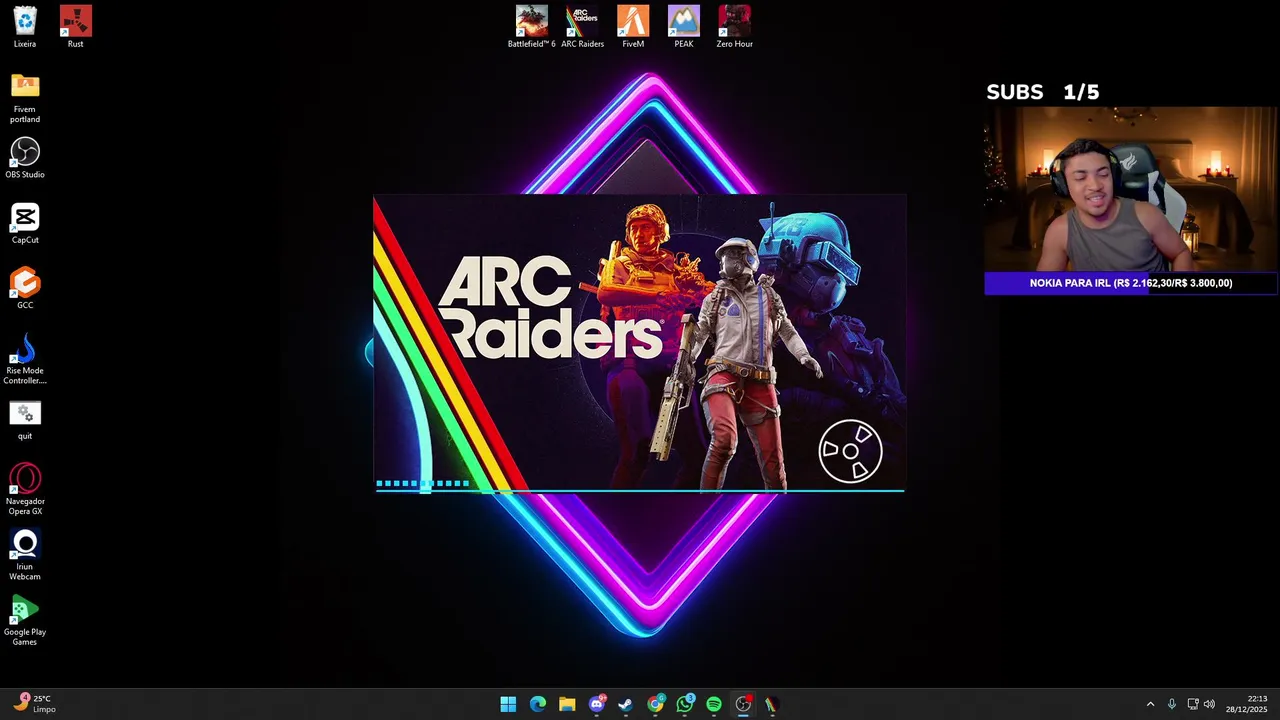Open the network status tray icon

(1192, 704)
